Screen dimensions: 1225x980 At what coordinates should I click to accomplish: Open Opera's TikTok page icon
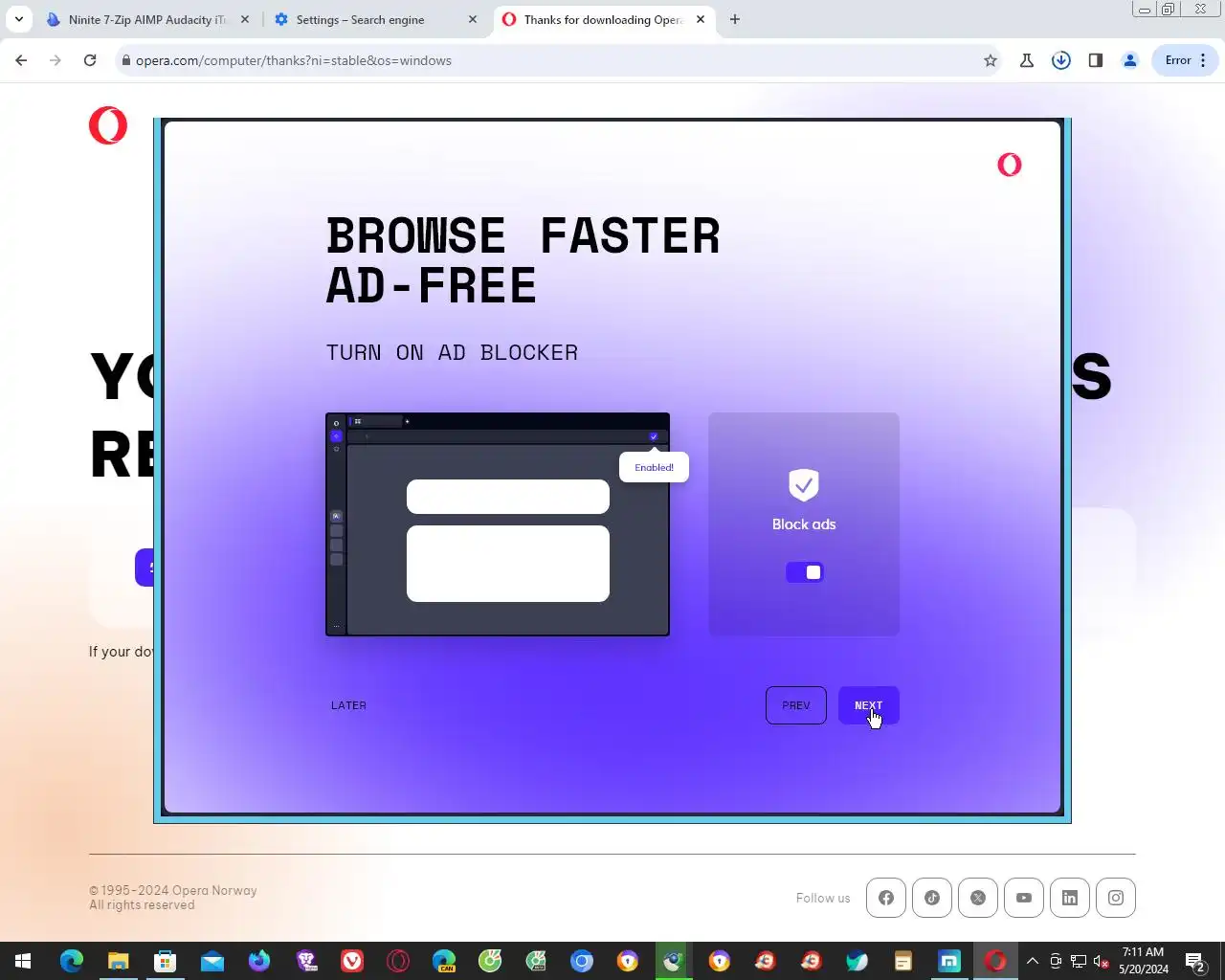pyautogui.click(x=932, y=898)
